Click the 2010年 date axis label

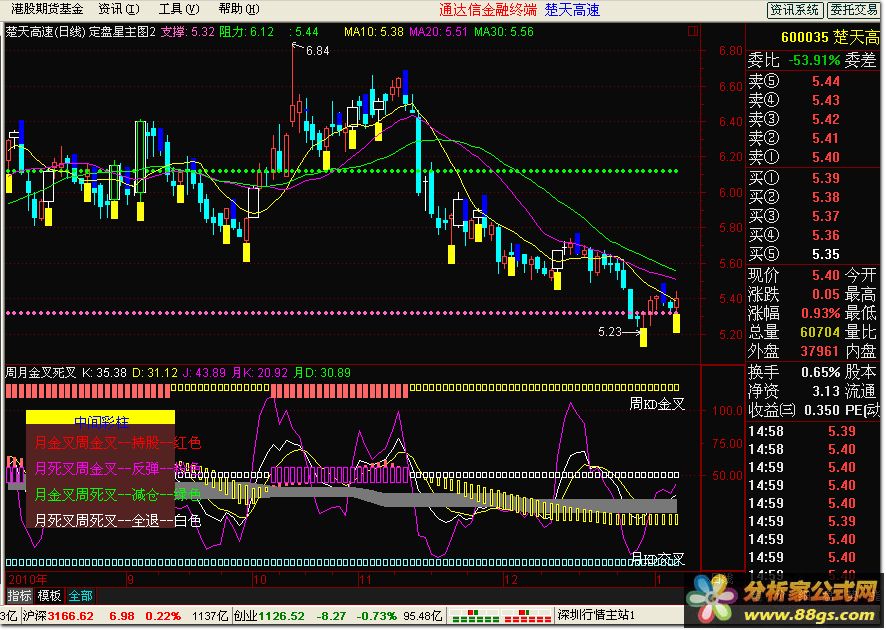tap(28, 580)
